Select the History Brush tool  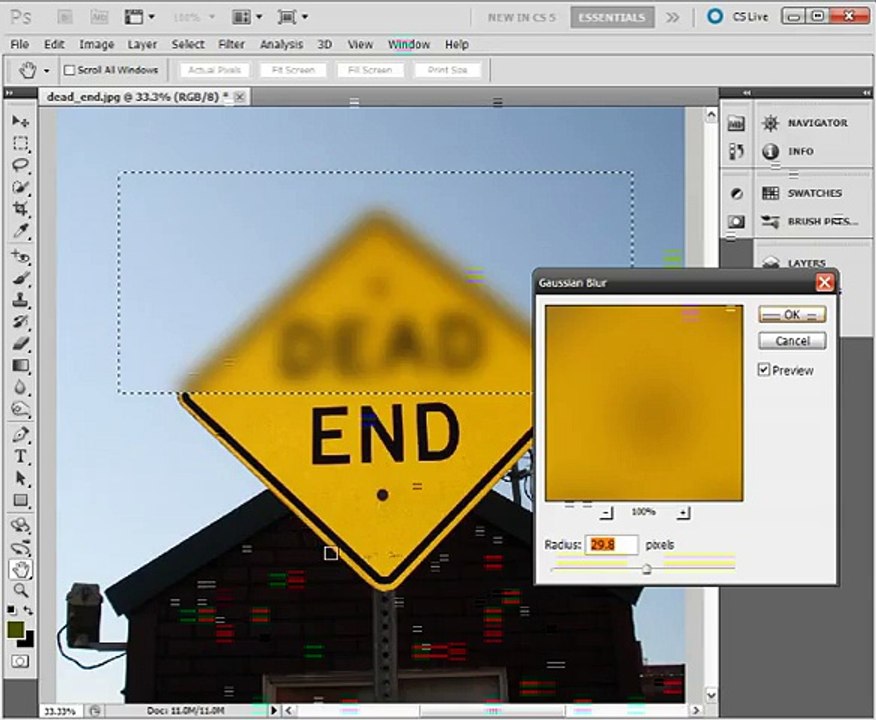point(21,322)
